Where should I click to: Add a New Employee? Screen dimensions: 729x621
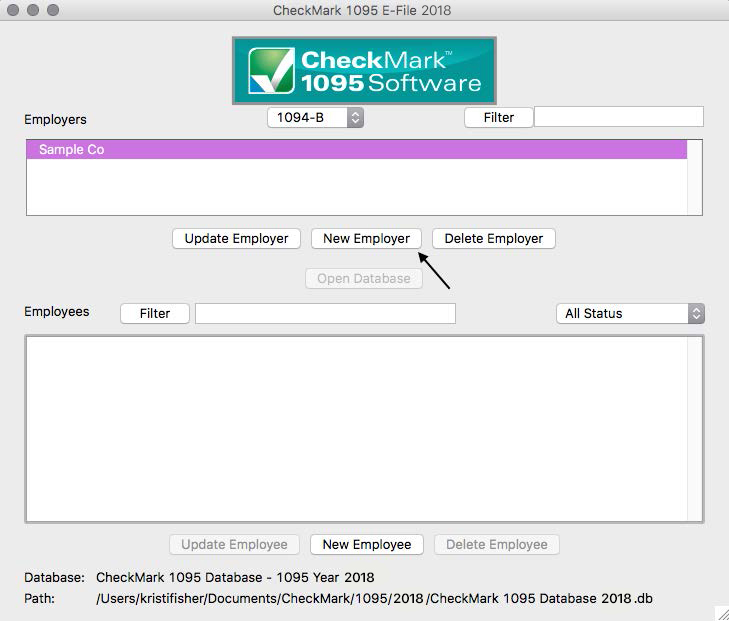coord(367,545)
